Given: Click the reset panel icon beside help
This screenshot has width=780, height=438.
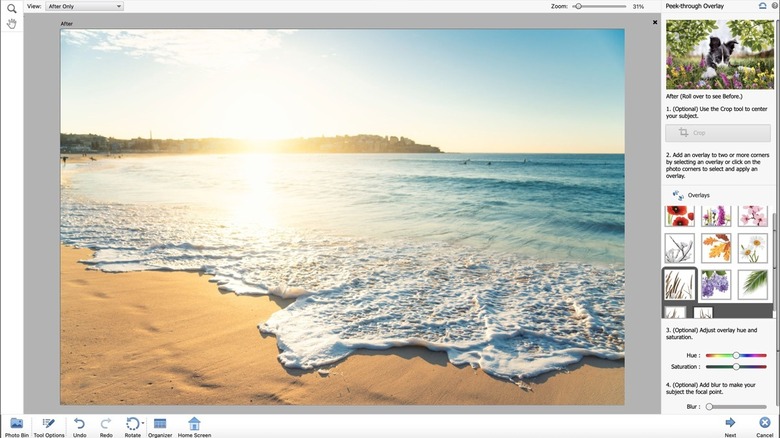Looking at the screenshot, I should (x=762, y=6).
